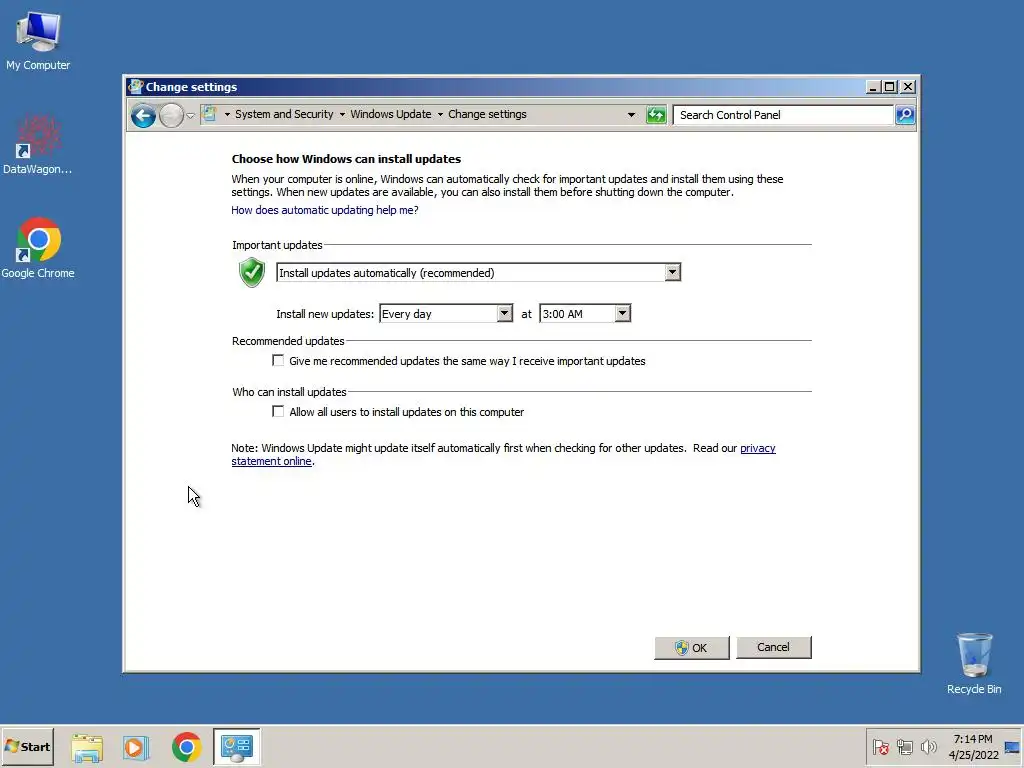1024x768 pixels.
Task: Open Windows Explorer from taskbar
Action: (87, 747)
